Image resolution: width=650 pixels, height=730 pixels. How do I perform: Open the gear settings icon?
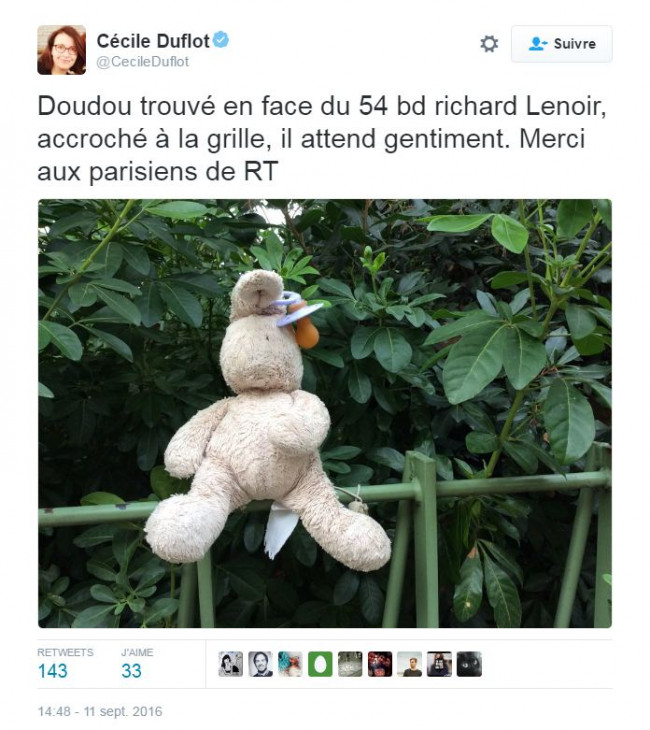(489, 44)
